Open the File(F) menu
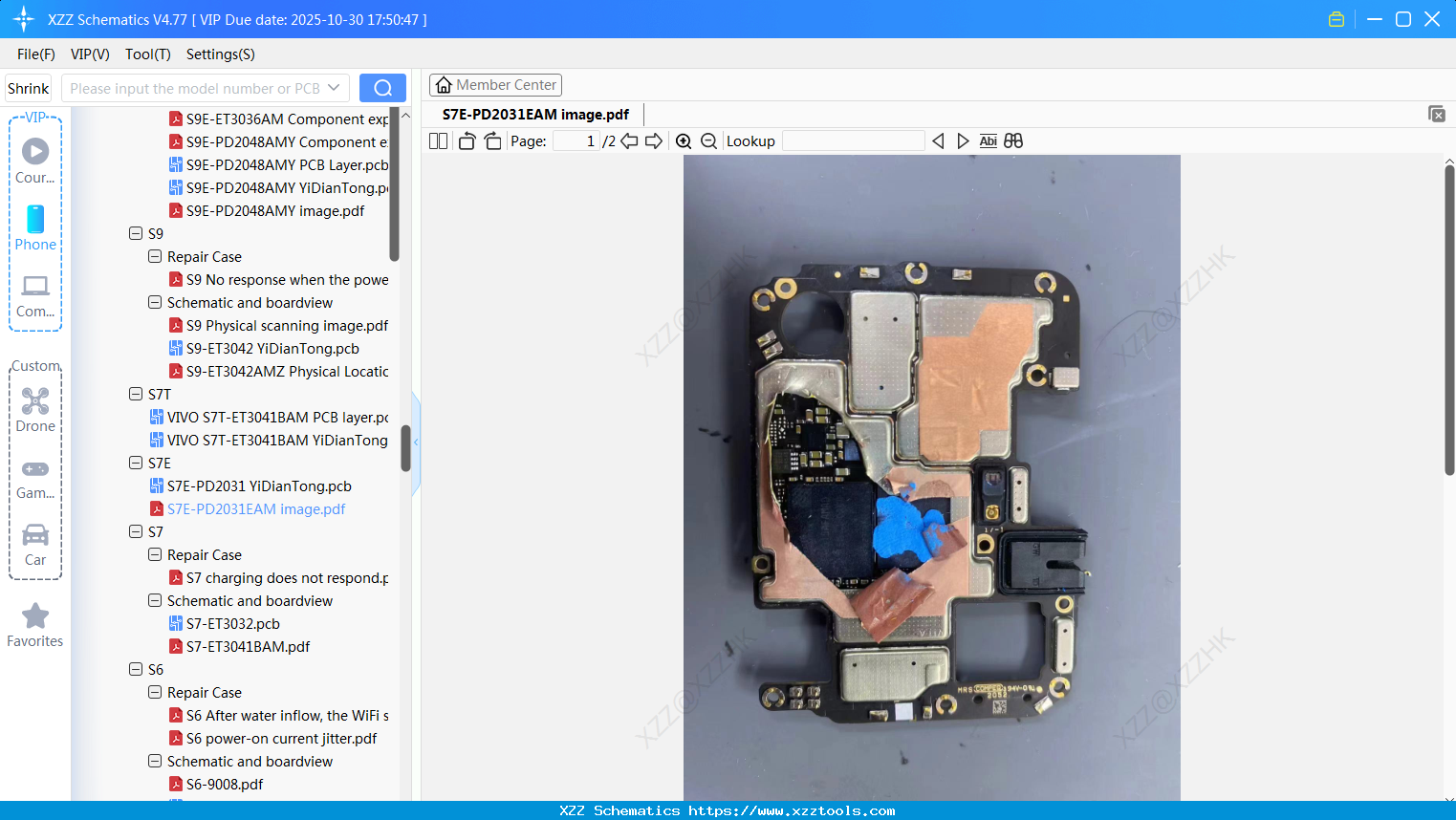The width and height of the screenshot is (1456, 820). (x=36, y=54)
